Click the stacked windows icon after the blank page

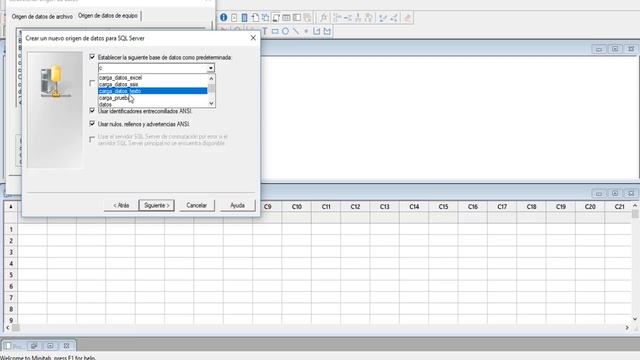click(x=265, y=18)
